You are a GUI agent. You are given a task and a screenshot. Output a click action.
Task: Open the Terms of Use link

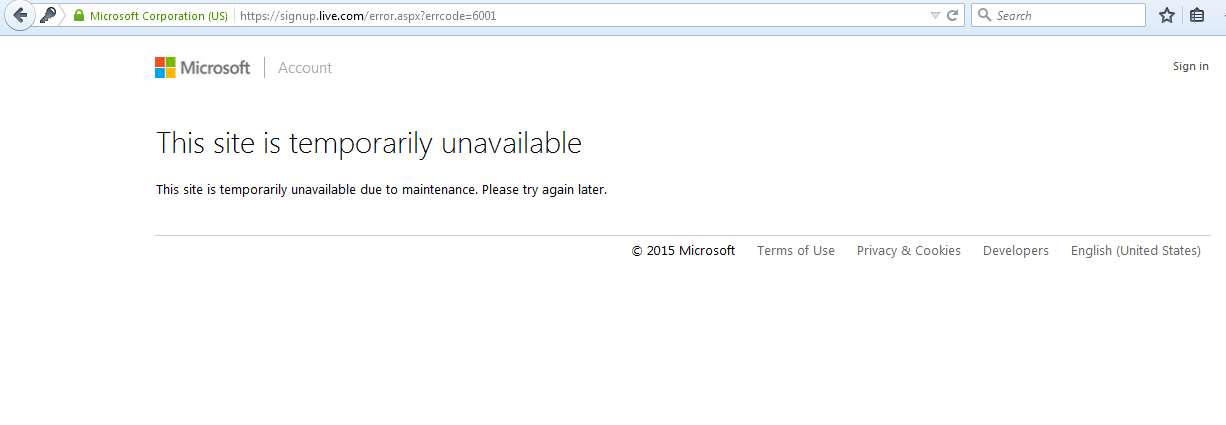pos(796,251)
